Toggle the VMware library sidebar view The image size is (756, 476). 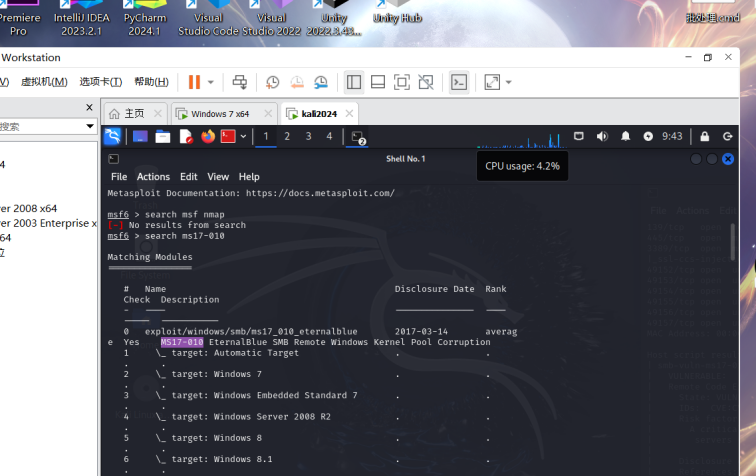click(354, 82)
